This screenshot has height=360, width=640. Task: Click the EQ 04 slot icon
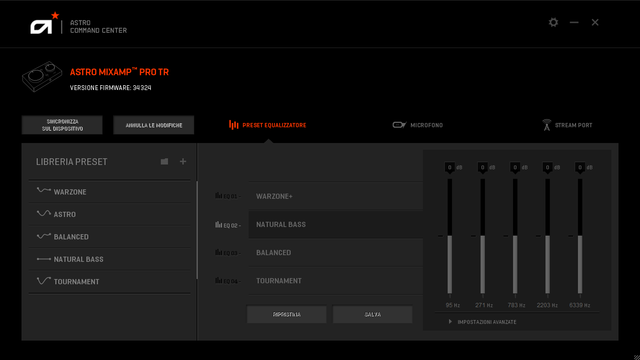point(218,281)
